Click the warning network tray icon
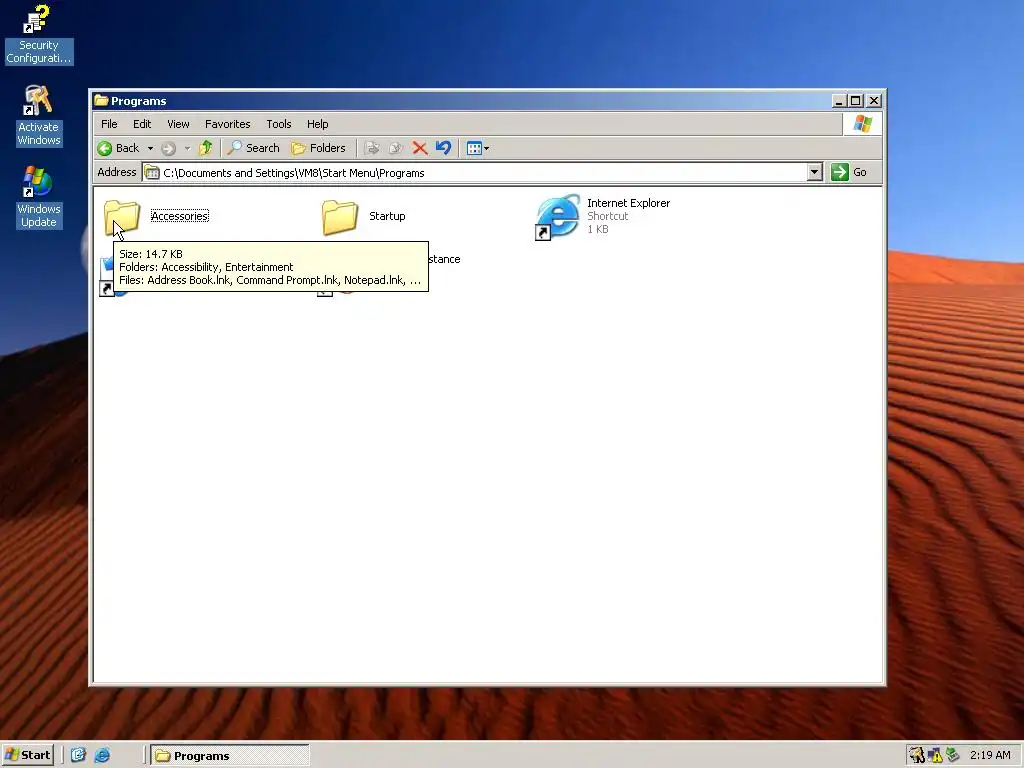 pos(935,755)
